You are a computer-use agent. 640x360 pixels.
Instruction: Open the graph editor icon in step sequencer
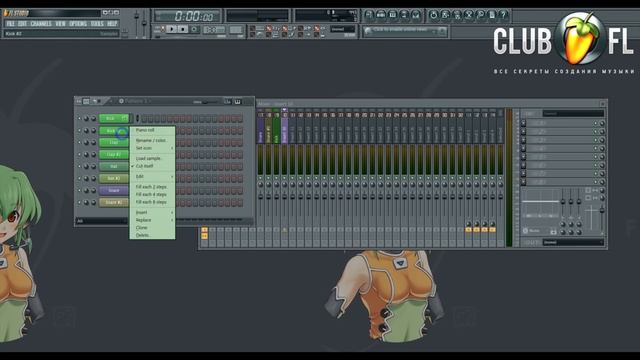[228, 102]
